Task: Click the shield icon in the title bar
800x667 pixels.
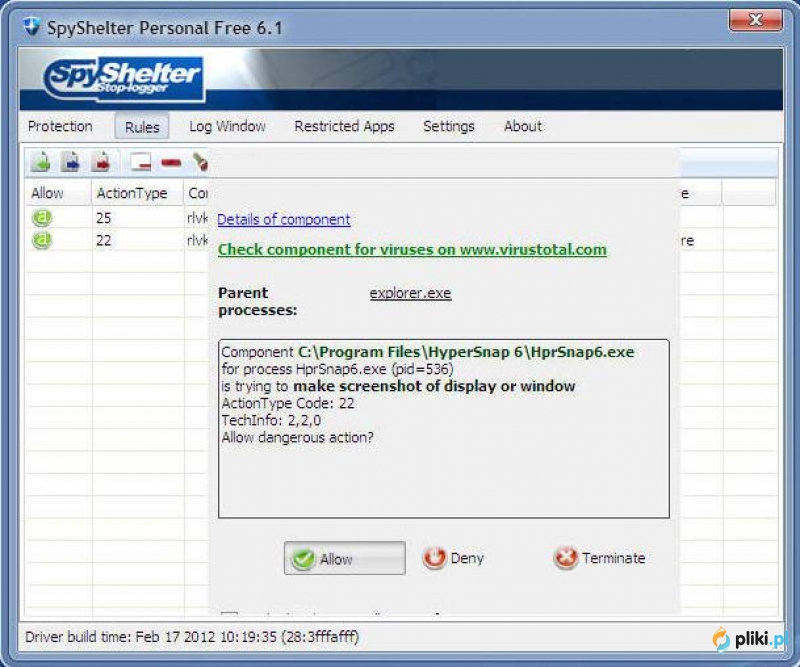Action: pyautogui.click(x=32, y=26)
